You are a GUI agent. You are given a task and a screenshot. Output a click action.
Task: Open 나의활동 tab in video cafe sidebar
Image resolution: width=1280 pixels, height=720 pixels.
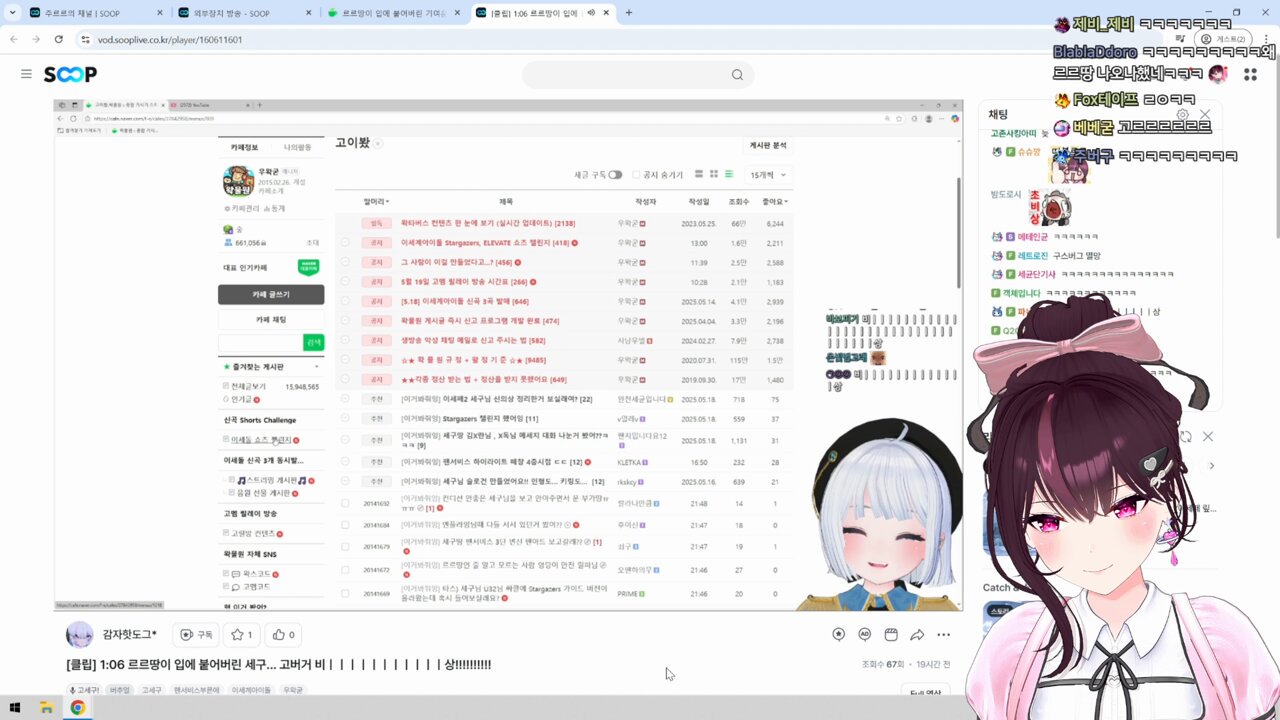click(297, 147)
